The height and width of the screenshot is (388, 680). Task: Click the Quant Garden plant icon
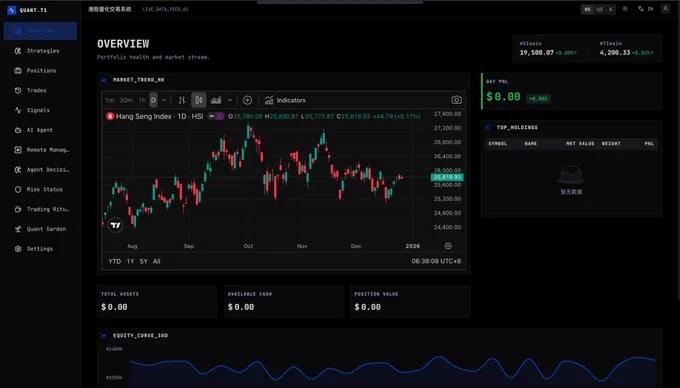click(18, 229)
